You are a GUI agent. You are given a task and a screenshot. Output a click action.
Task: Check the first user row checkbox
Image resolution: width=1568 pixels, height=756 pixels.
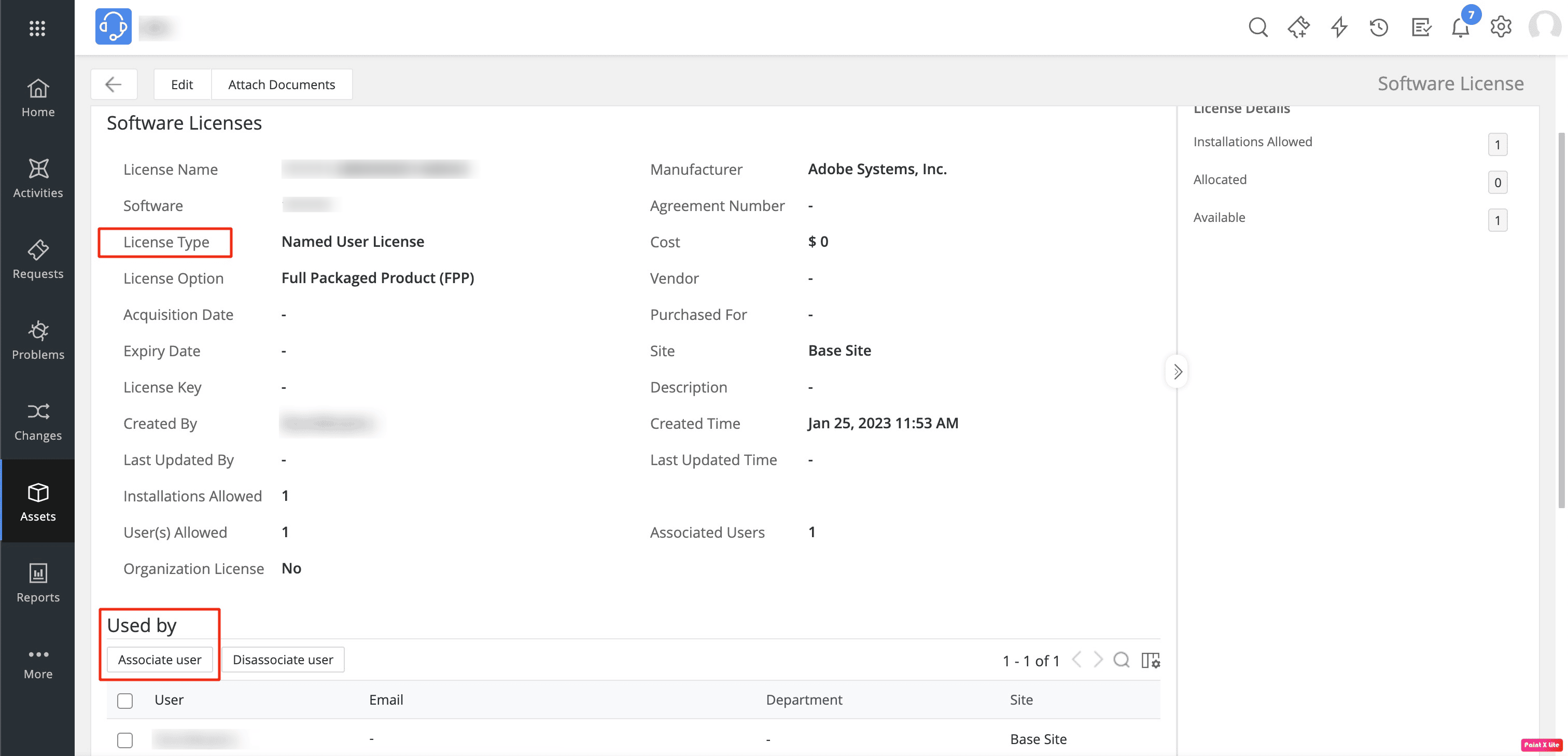(125, 739)
